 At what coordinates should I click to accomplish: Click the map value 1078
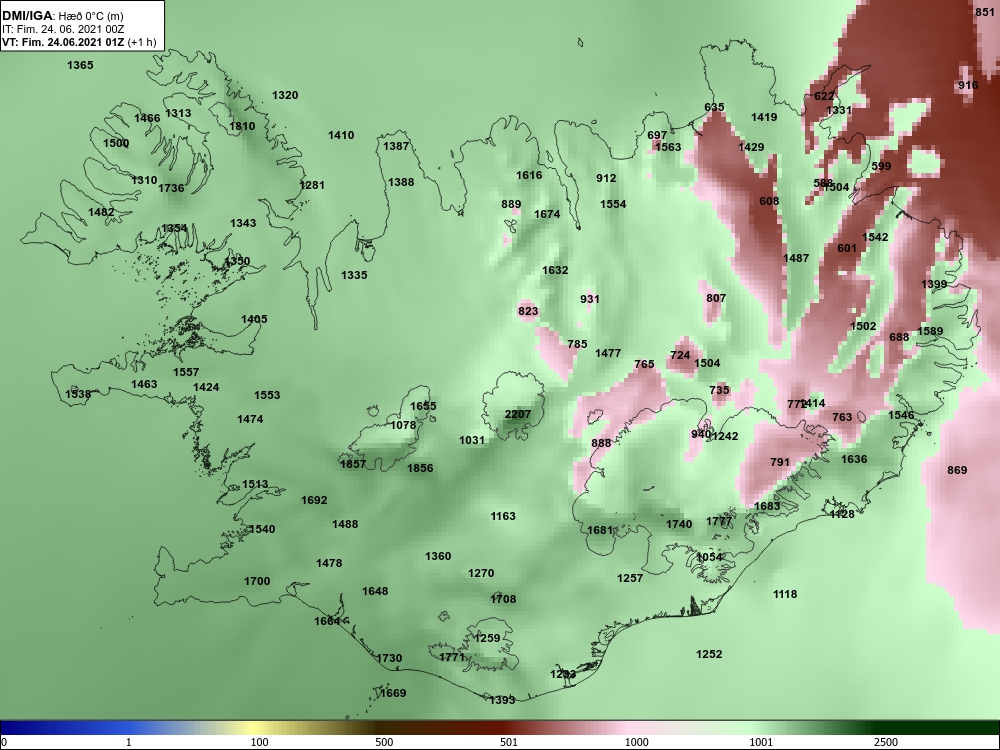tap(403, 425)
